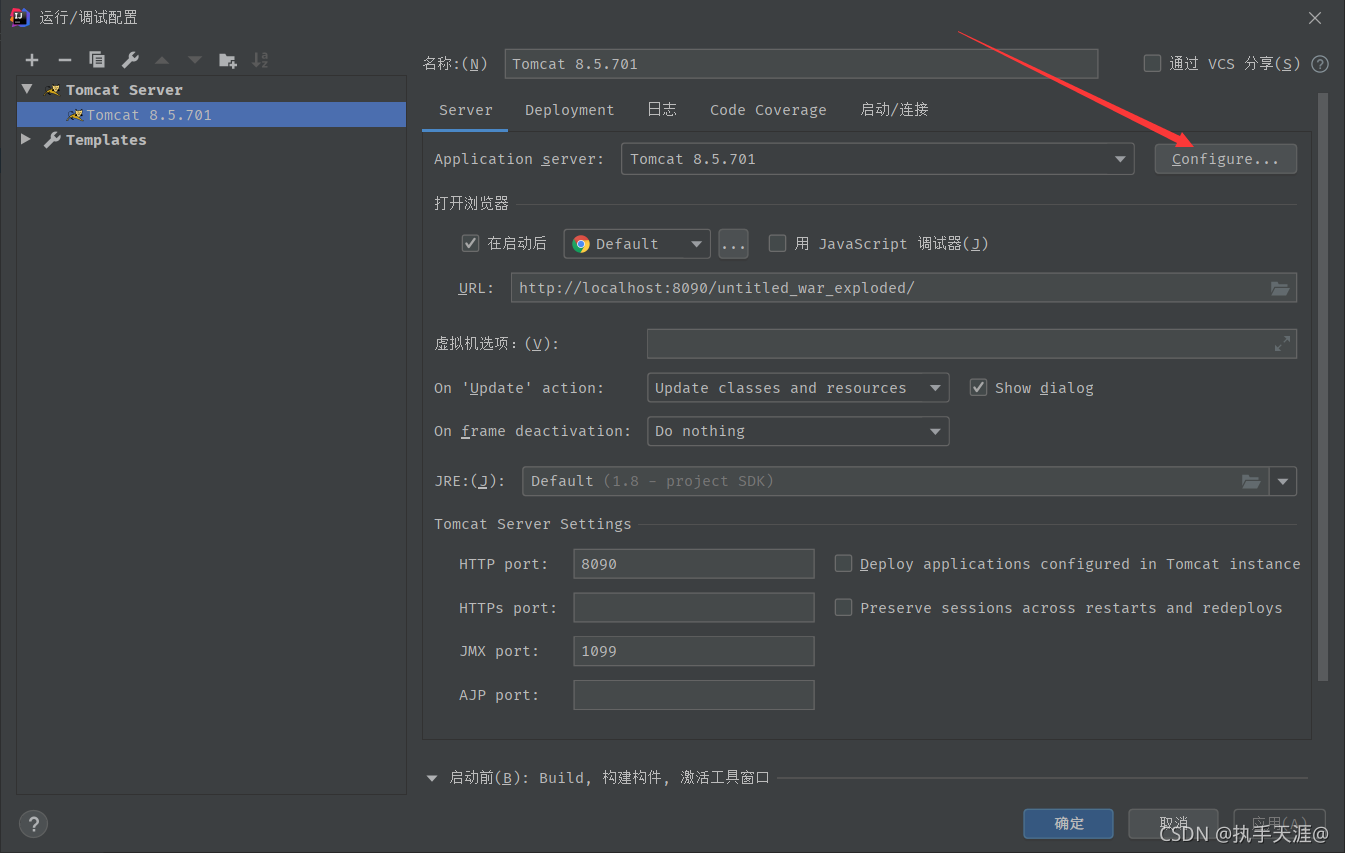Add a new run configuration with plus icon
1345x853 pixels.
pyautogui.click(x=32, y=60)
